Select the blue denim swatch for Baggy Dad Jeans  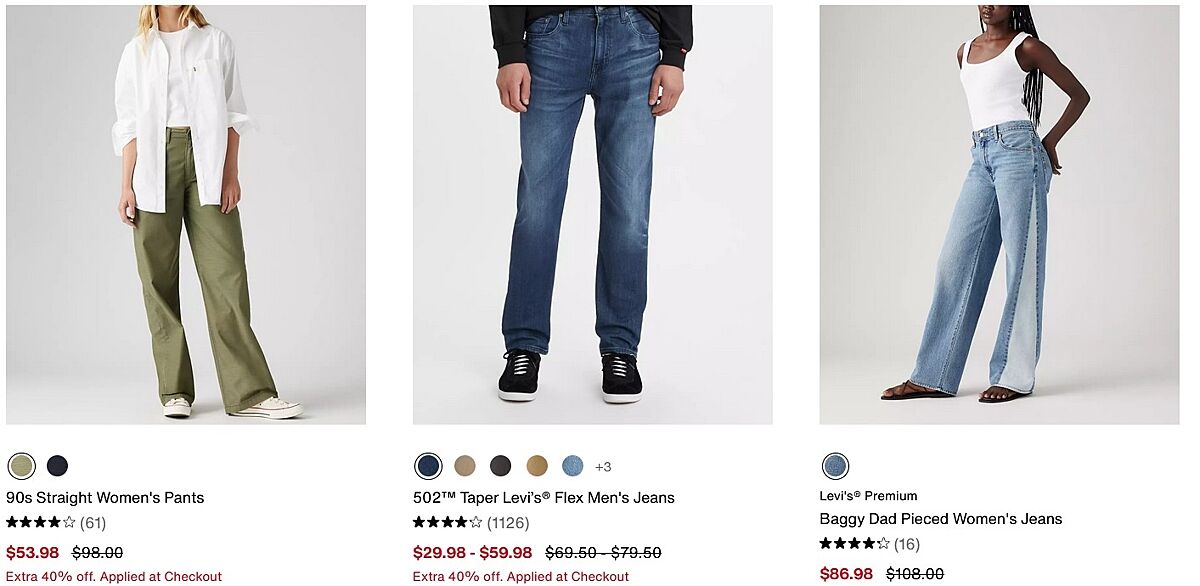pos(835,466)
